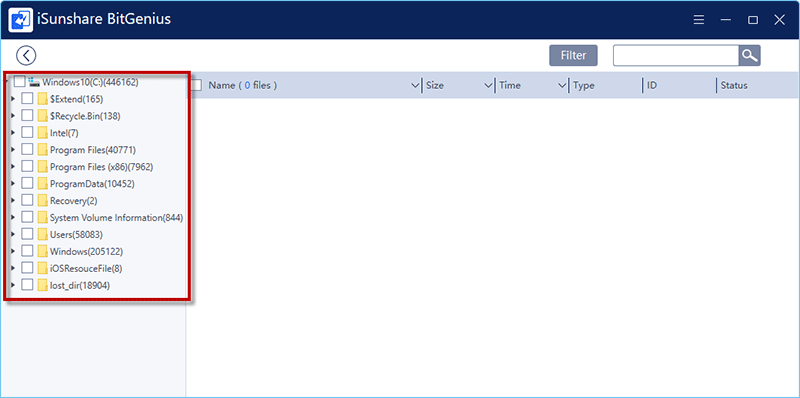Expand the $Recycle.Bin tree arrow

point(13,116)
